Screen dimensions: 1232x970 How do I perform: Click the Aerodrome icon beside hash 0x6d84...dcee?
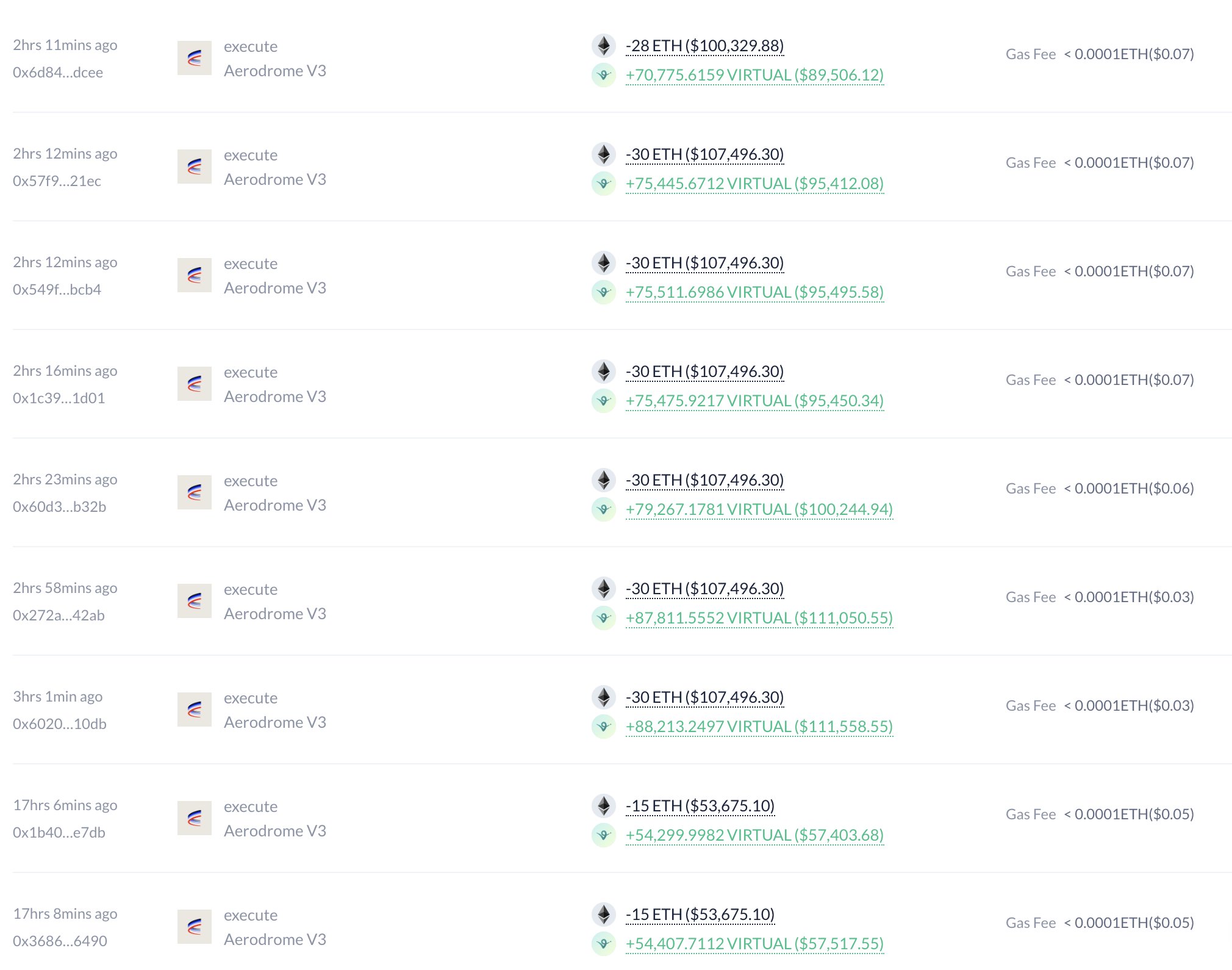[x=194, y=58]
